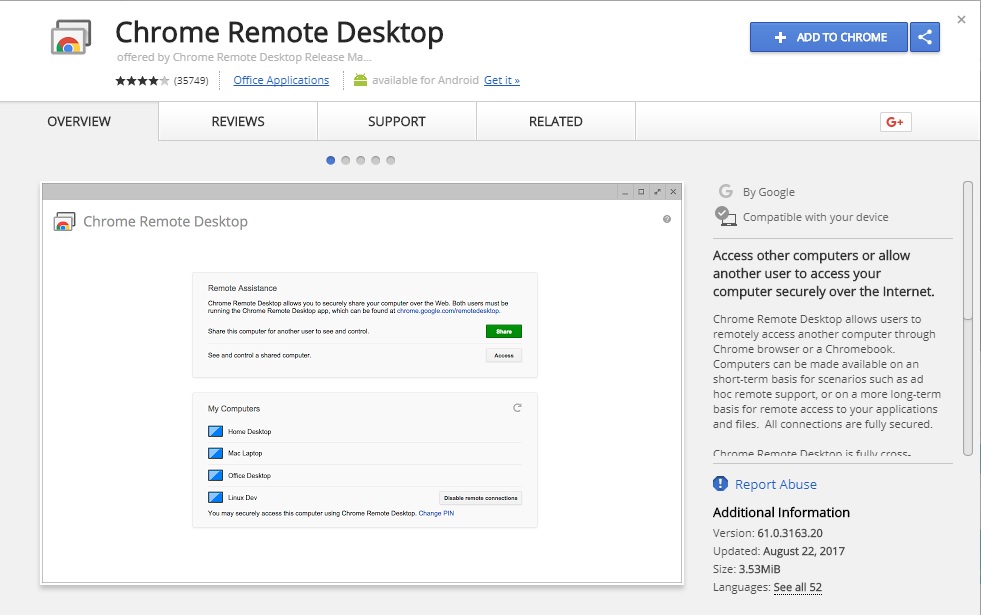Click the Linux Dev computer icon
The width and height of the screenshot is (981, 615).
(215, 497)
